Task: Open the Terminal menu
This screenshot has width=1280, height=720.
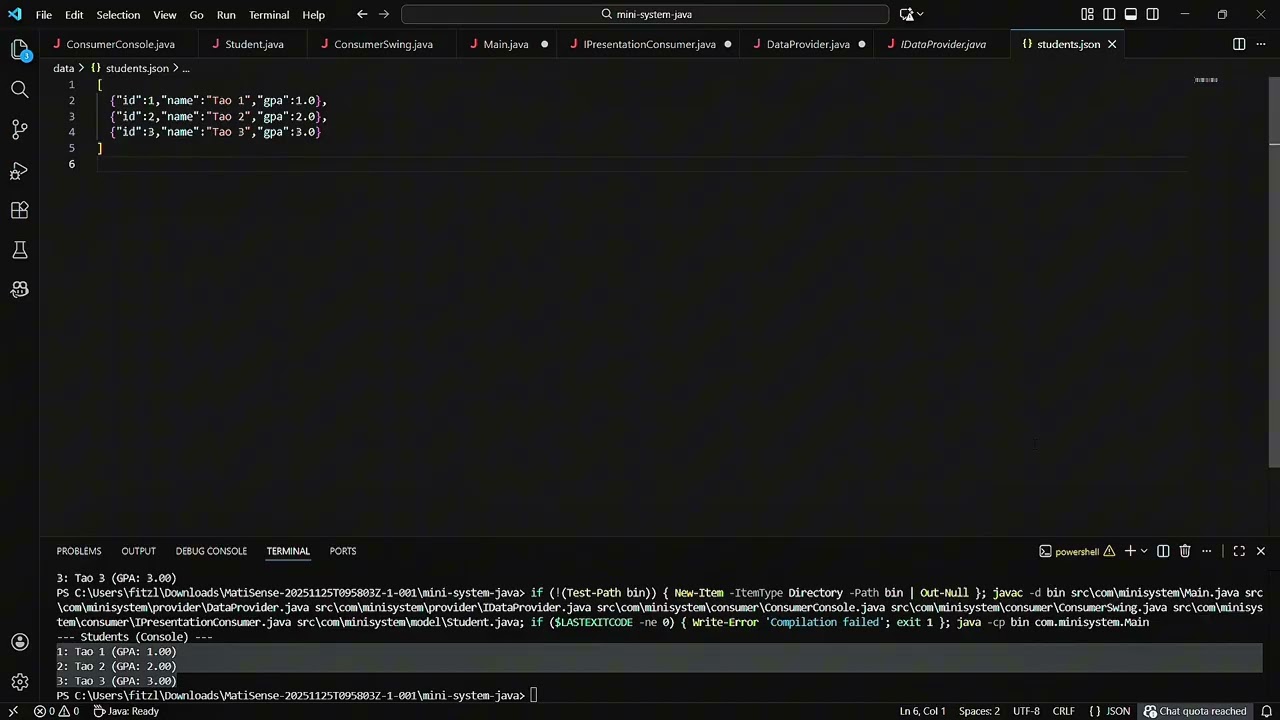Action: pyautogui.click(x=269, y=15)
